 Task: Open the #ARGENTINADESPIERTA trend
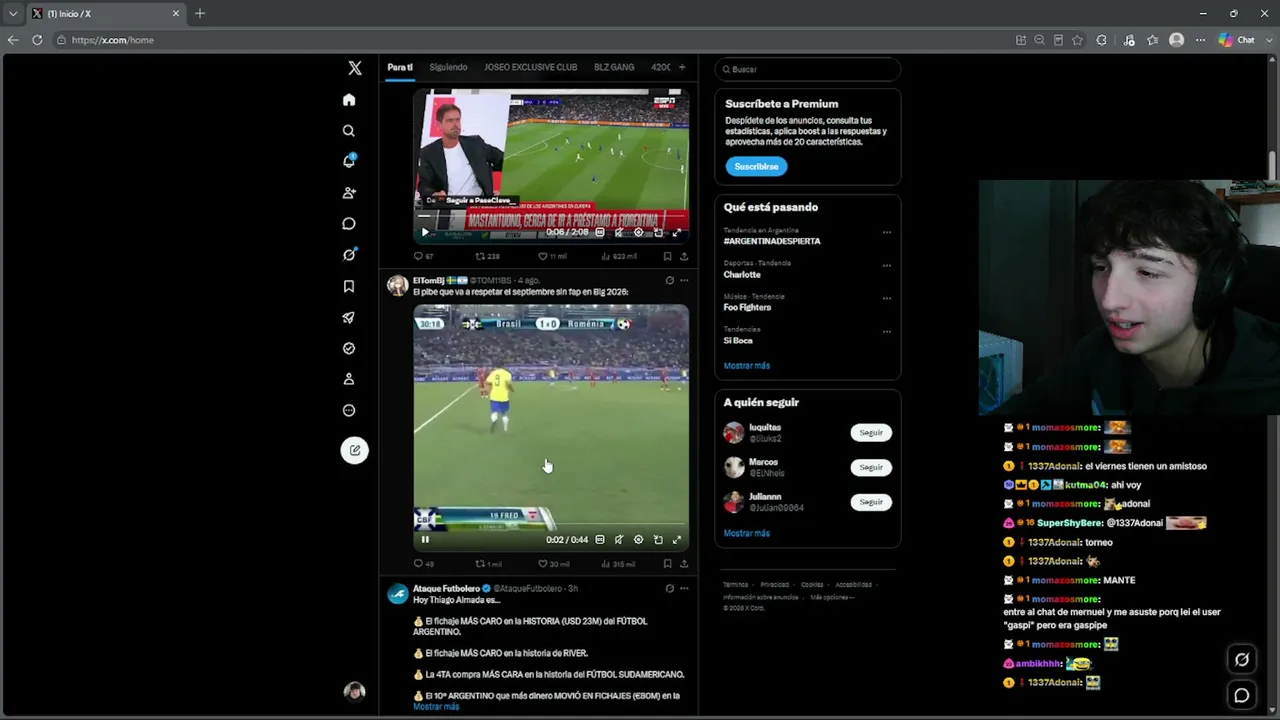pos(772,241)
